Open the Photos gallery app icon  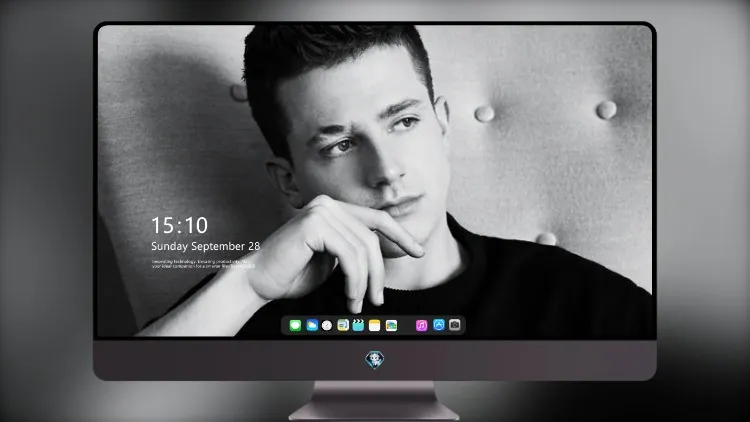(x=391, y=325)
